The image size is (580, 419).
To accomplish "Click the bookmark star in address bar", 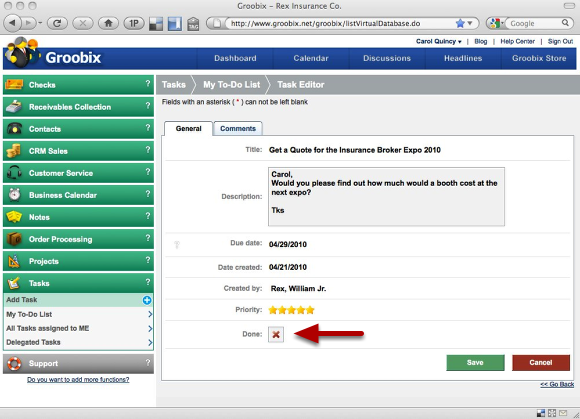I will tap(460, 23).
